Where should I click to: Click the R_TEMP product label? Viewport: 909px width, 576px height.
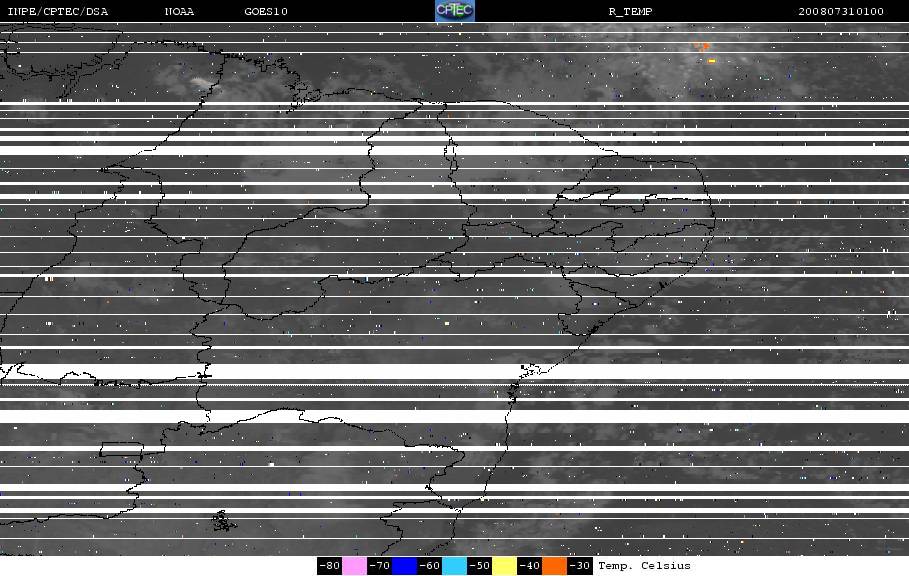coord(629,12)
